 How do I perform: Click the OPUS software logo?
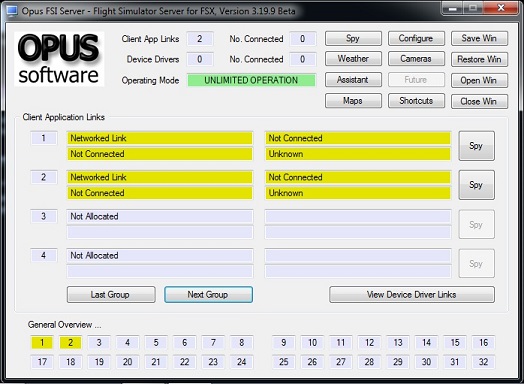coord(59,59)
